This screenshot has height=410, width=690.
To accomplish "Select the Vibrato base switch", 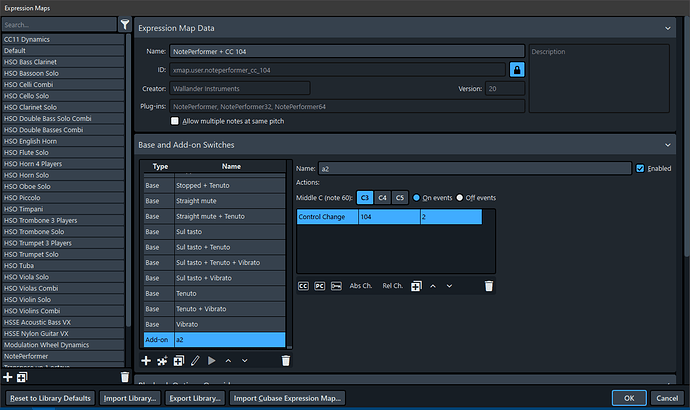I will pos(214,324).
